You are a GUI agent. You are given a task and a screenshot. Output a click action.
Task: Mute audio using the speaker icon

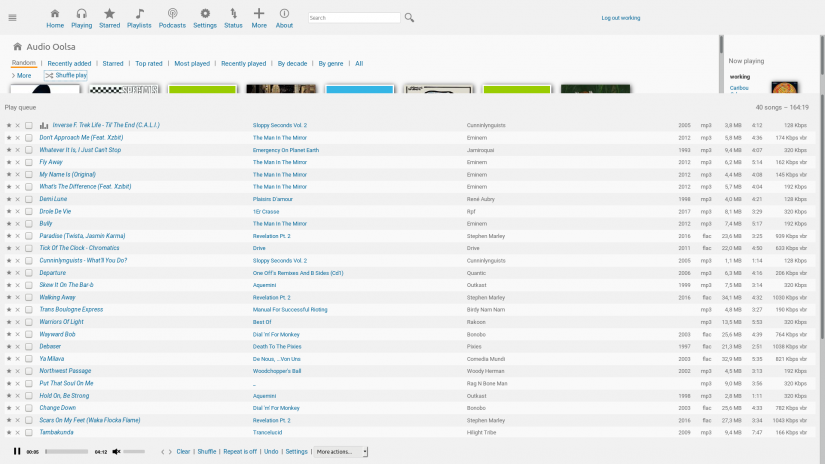click(x=116, y=451)
